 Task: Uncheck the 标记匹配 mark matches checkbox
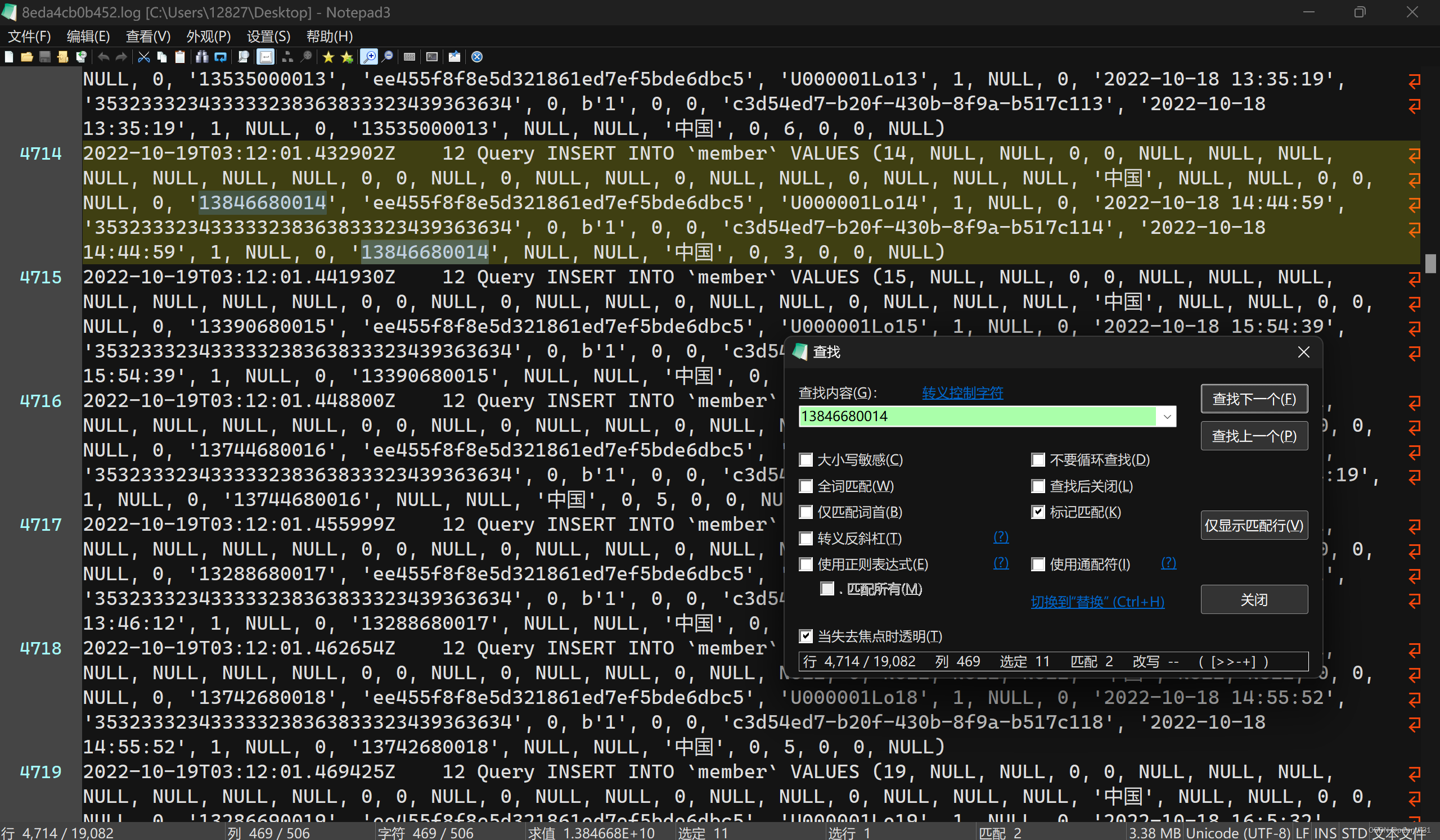(1038, 512)
